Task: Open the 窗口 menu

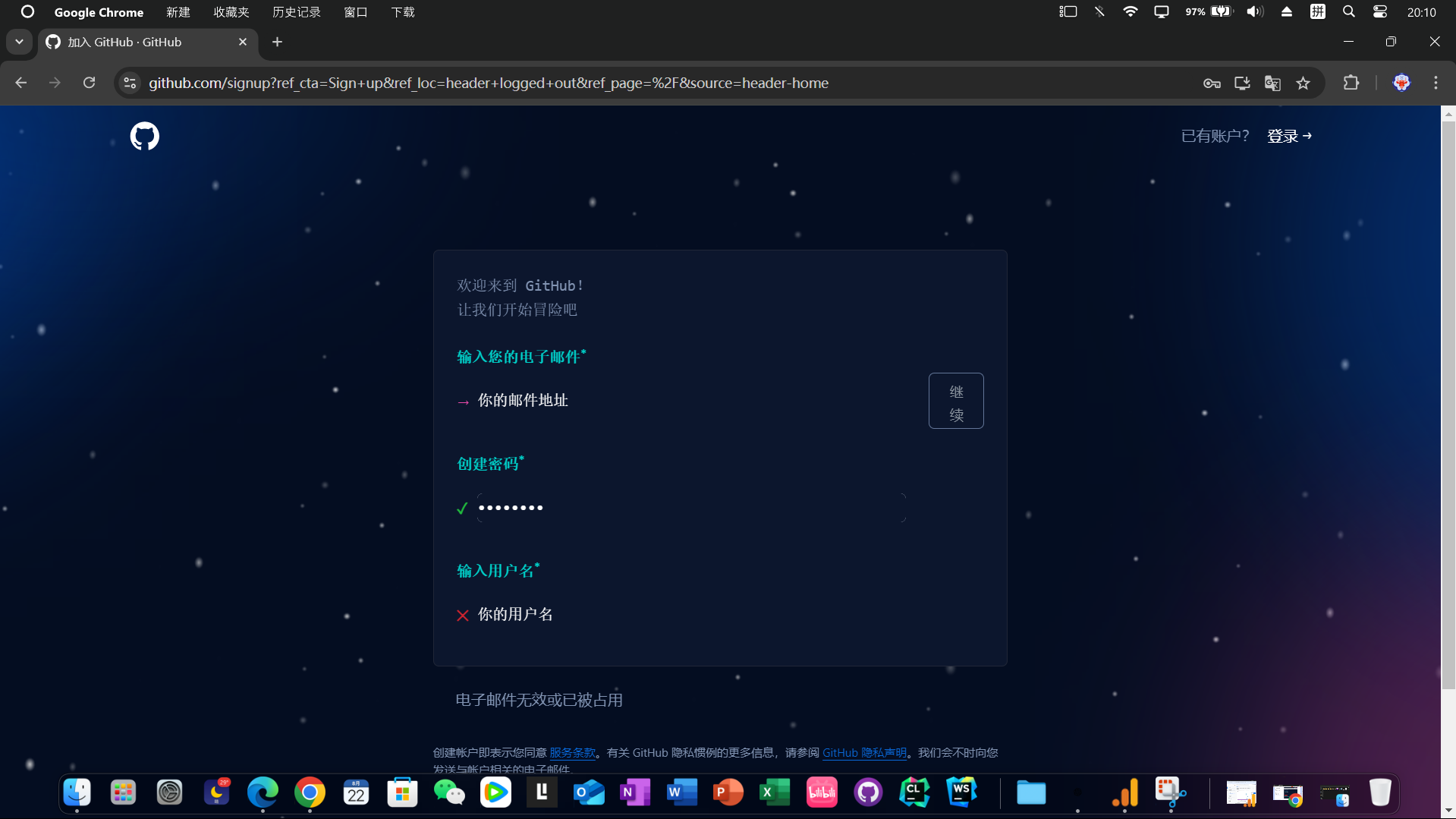Action: 356,12
